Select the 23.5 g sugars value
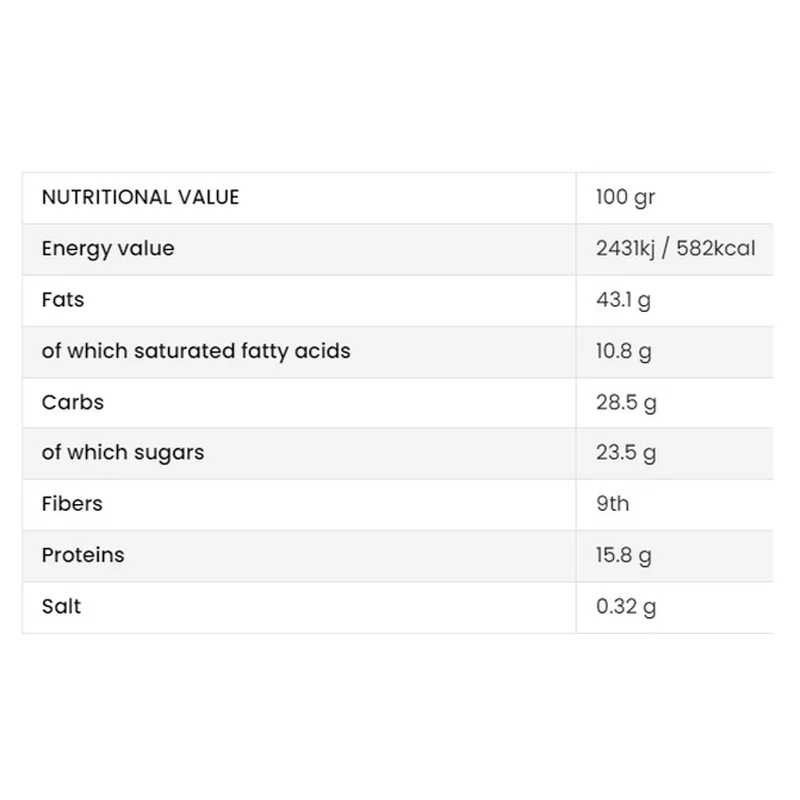 (x=626, y=453)
